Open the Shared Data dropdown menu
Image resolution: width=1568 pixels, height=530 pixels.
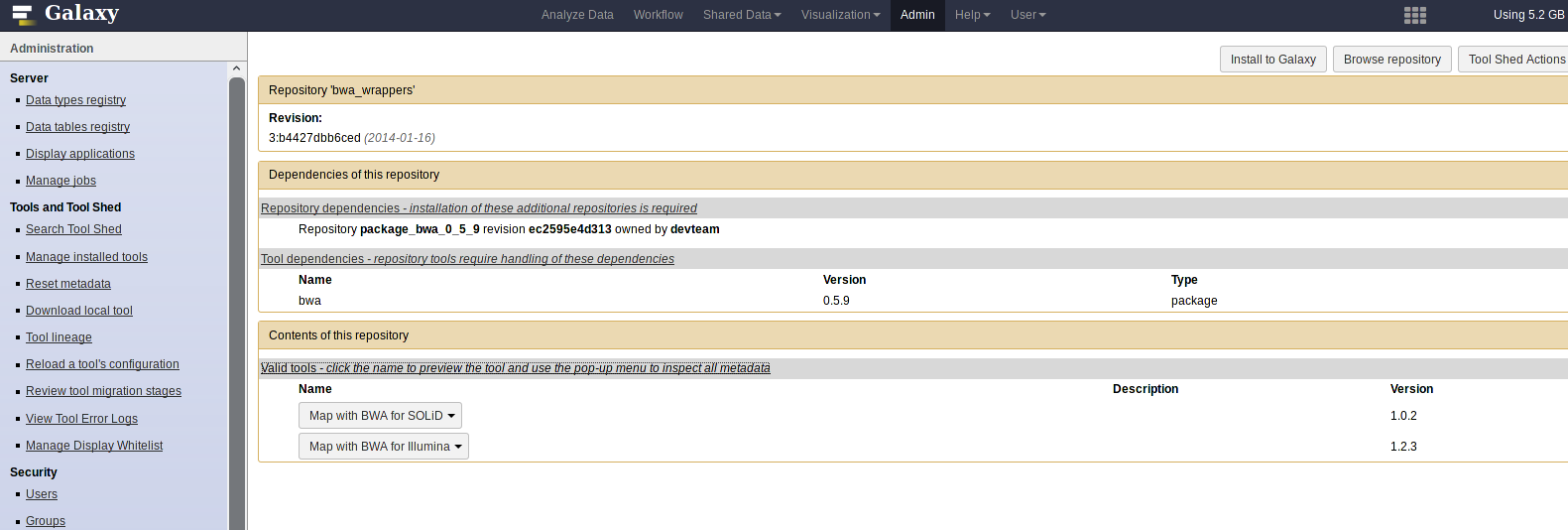(742, 15)
